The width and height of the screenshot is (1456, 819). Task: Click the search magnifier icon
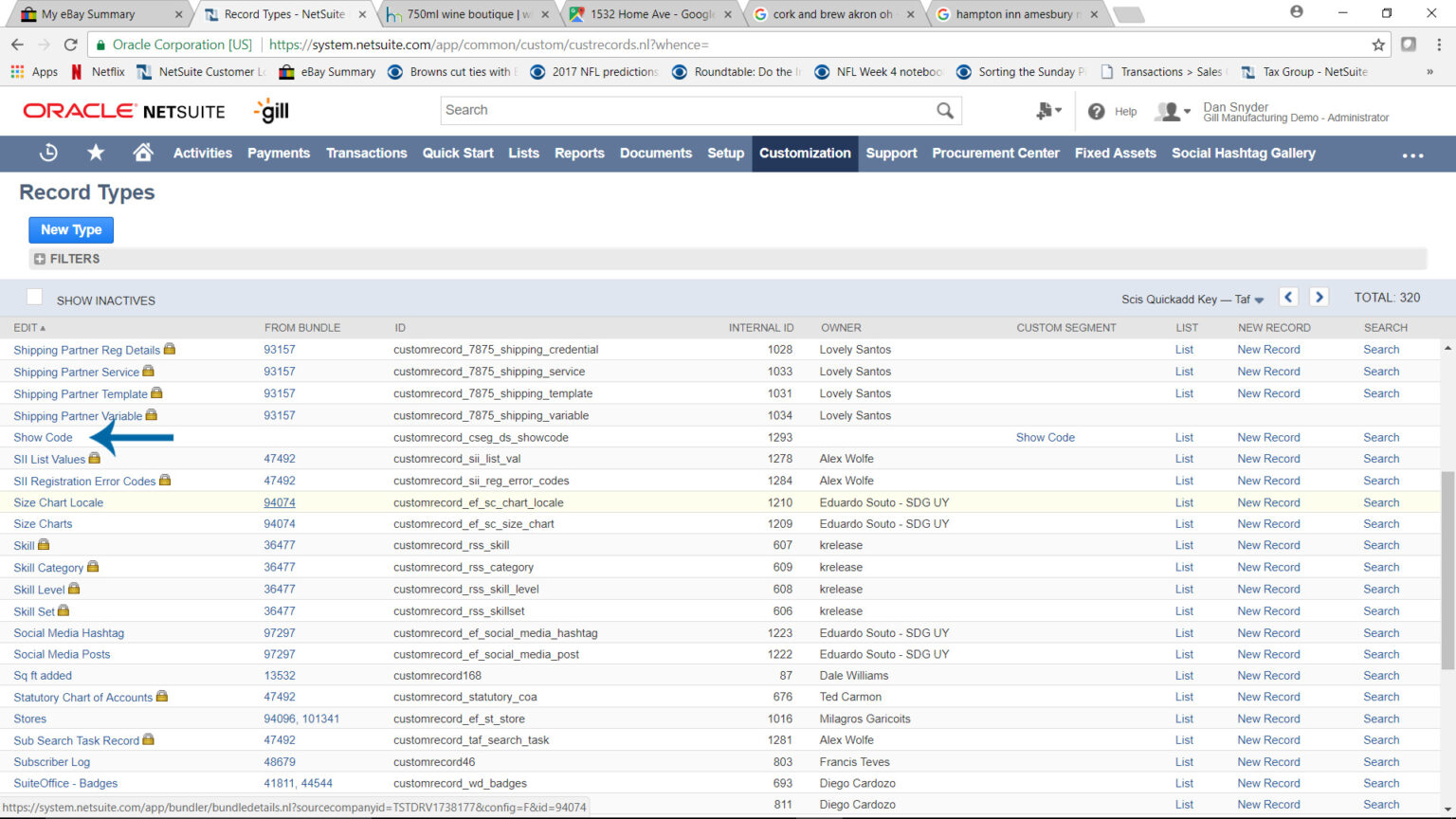pyautogui.click(x=944, y=111)
